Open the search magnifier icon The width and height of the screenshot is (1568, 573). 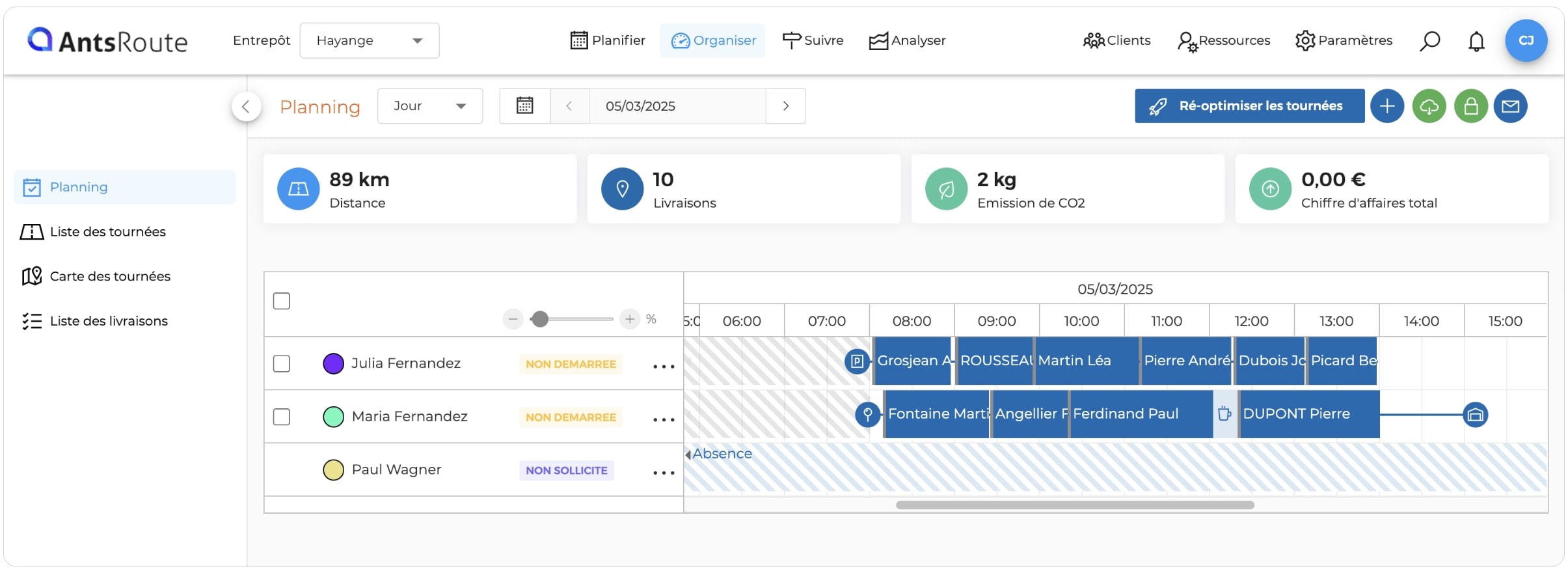coord(1429,41)
